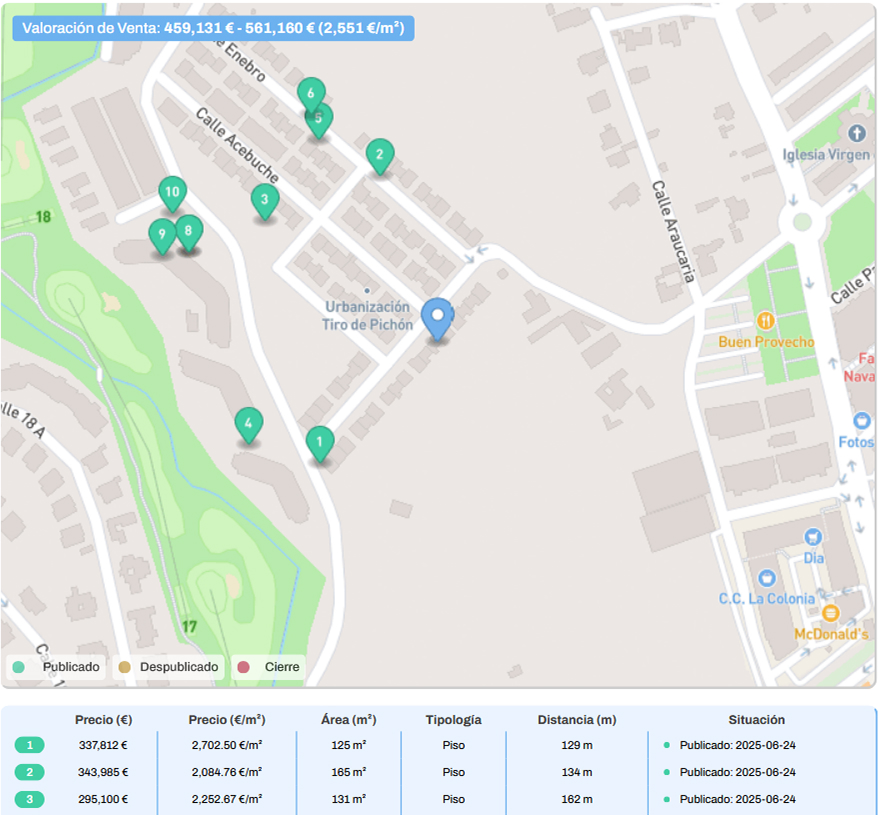This screenshot has width=878, height=815.
Task: Click the Precio (€/m²) column header
Action: [227, 719]
